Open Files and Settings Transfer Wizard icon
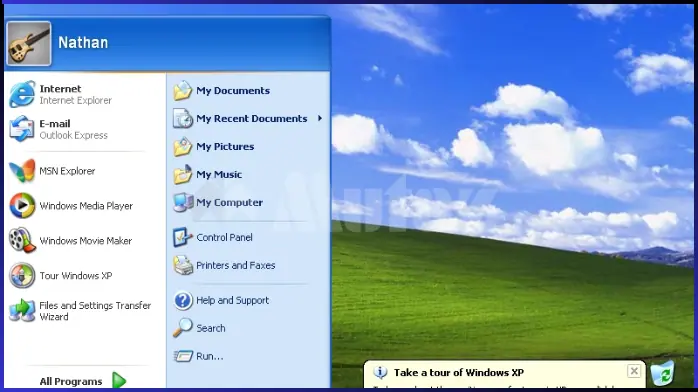 click(22, 310)
